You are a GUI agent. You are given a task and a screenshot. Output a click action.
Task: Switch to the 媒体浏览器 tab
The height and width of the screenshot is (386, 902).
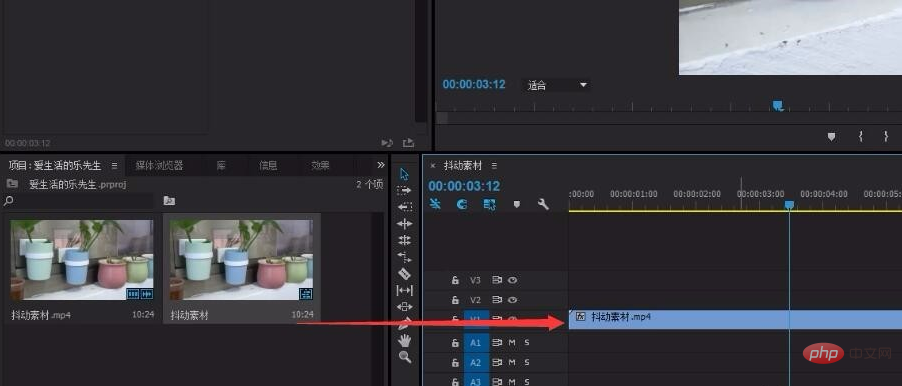point(159,166)
